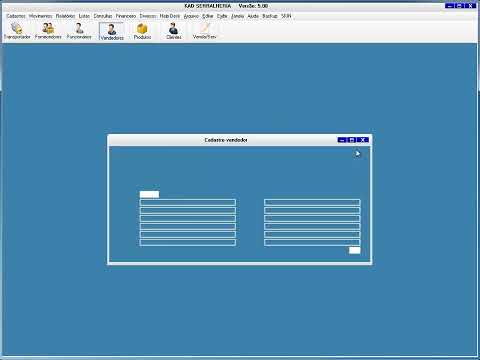
Task: Click the small white field below right column
Action: [354, 250]
